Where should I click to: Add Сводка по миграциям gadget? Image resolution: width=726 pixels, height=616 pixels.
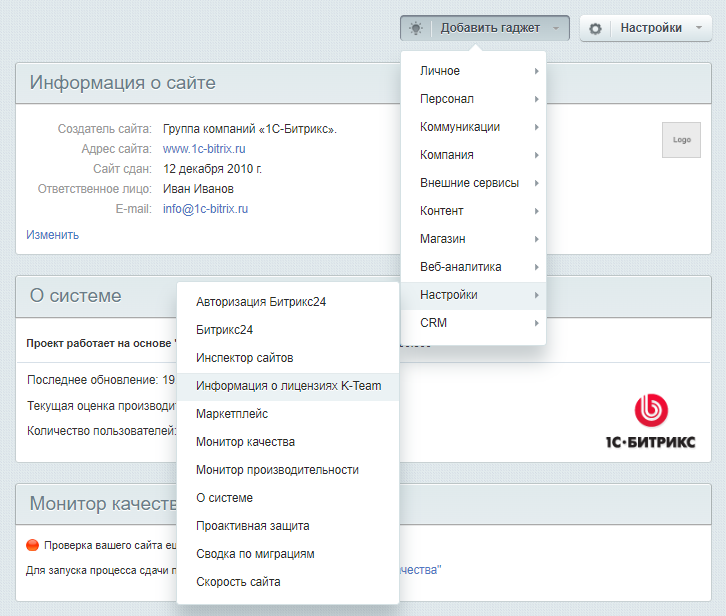(x=288, y=554)
